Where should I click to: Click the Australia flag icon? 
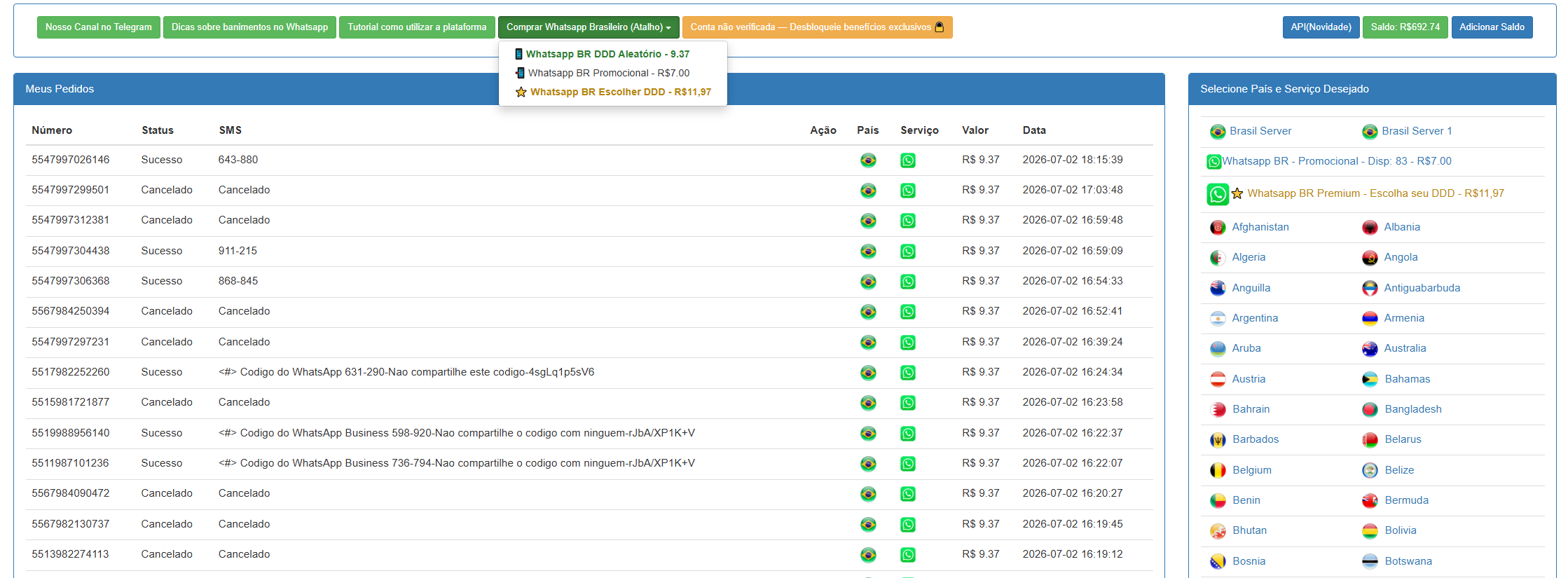[x=1370, y=349]
